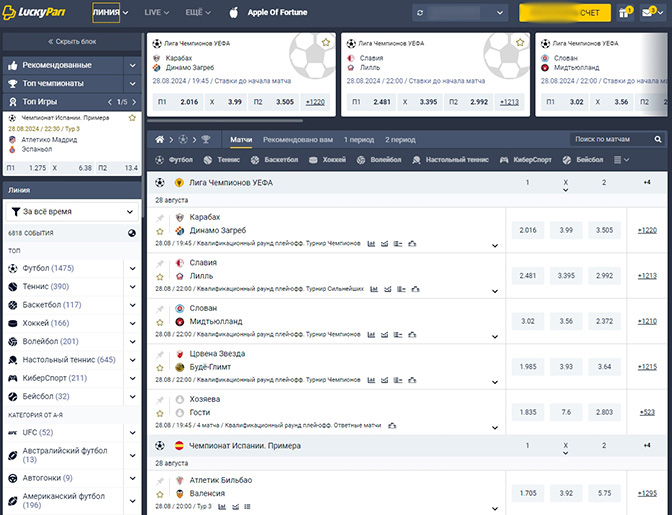Click the yellow СЧЕТ button
The width and height of the screenshot is (672, 515).
pos(564,13)
